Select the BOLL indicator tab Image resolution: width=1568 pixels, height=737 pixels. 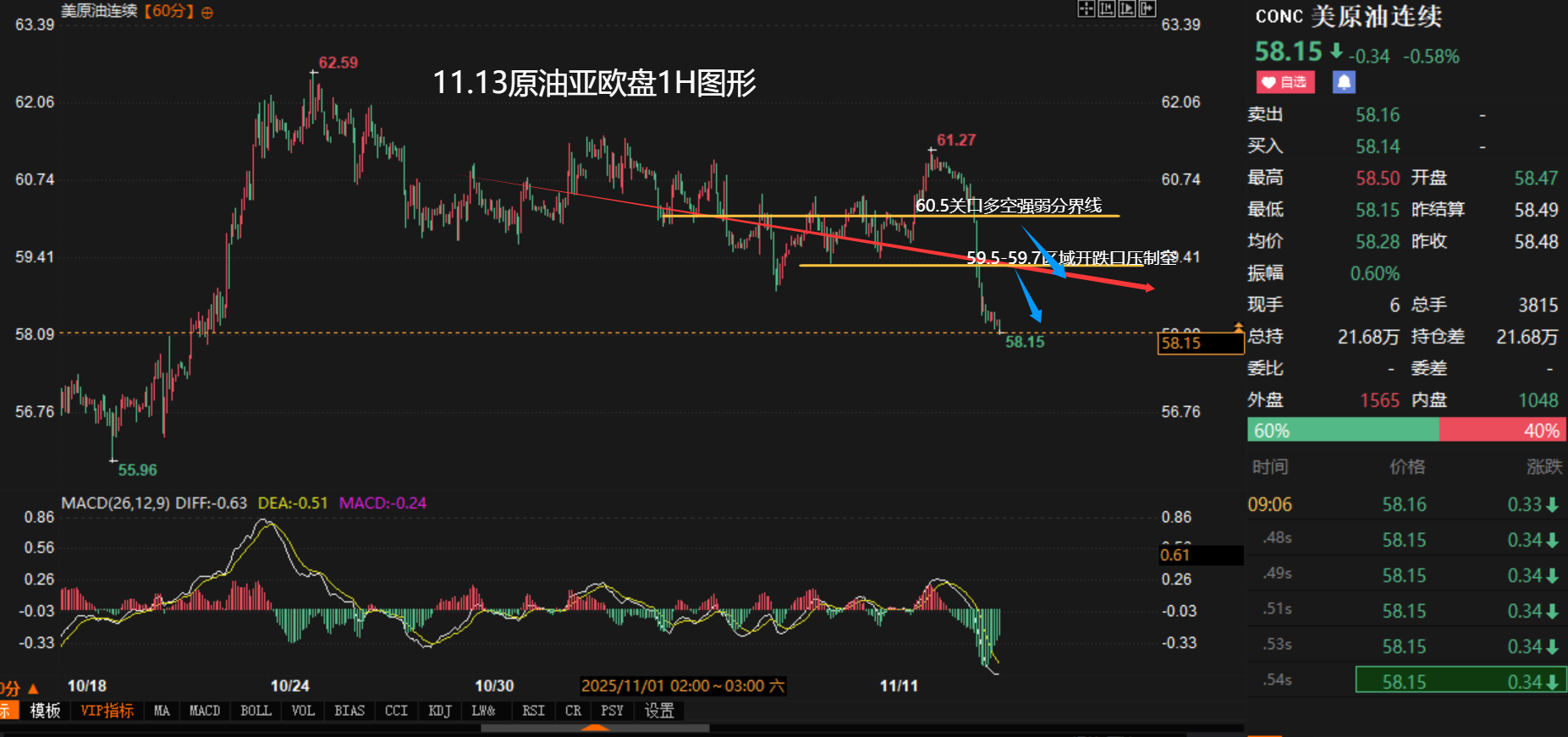click(x=256, y=711)
